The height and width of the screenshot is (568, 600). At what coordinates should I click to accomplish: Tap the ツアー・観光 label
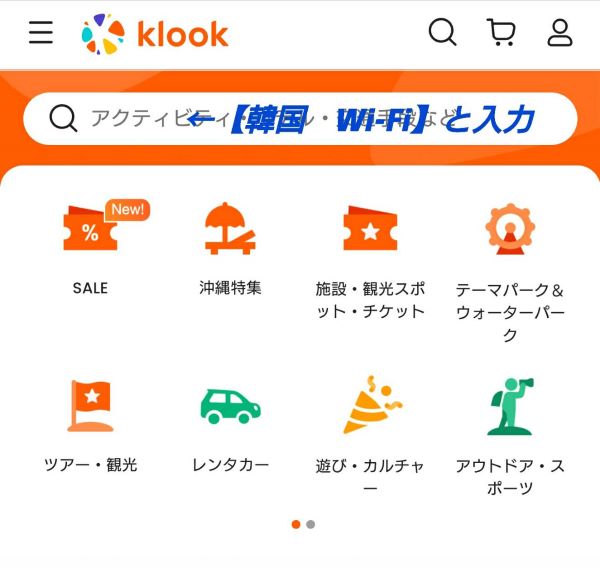tap(91, 465)
